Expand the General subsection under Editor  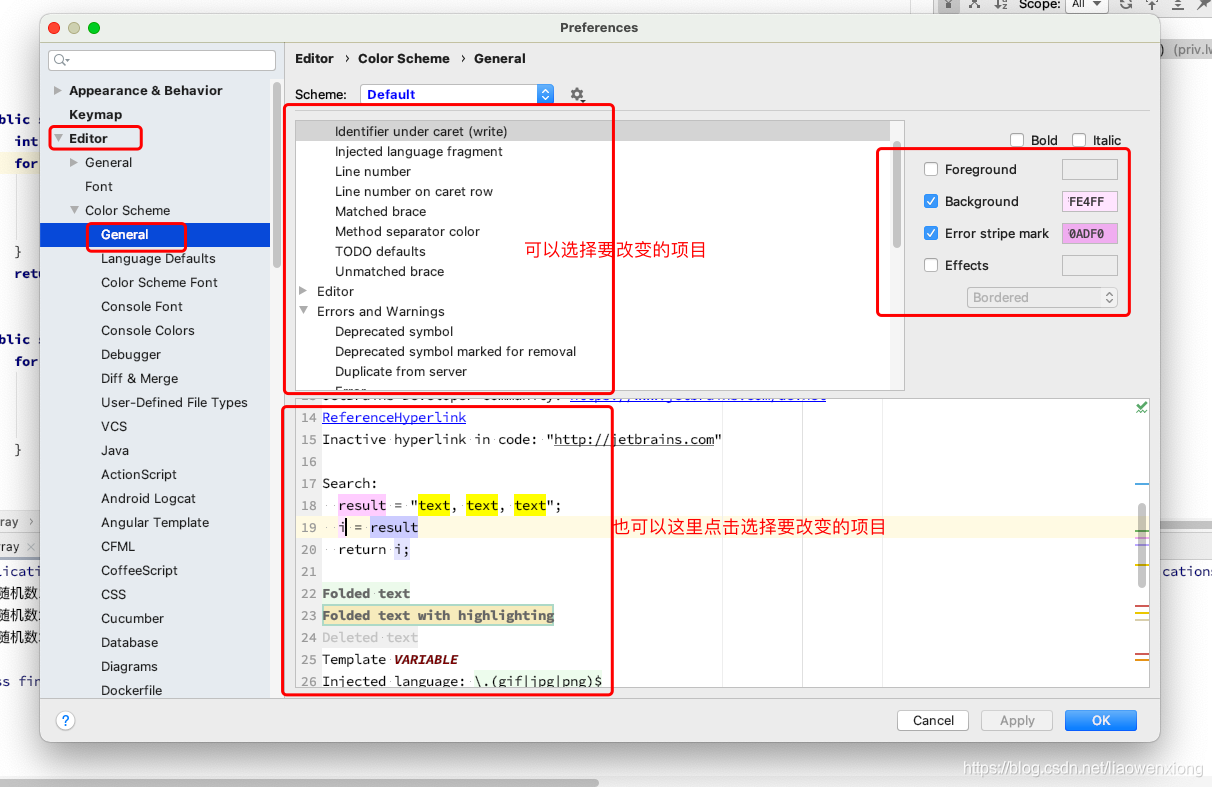click(75, 162)
